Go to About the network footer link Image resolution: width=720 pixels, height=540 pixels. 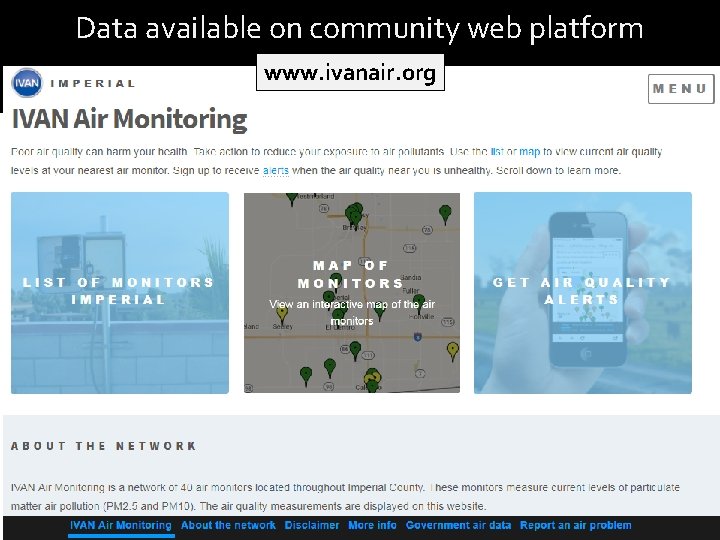click(228, 525)
